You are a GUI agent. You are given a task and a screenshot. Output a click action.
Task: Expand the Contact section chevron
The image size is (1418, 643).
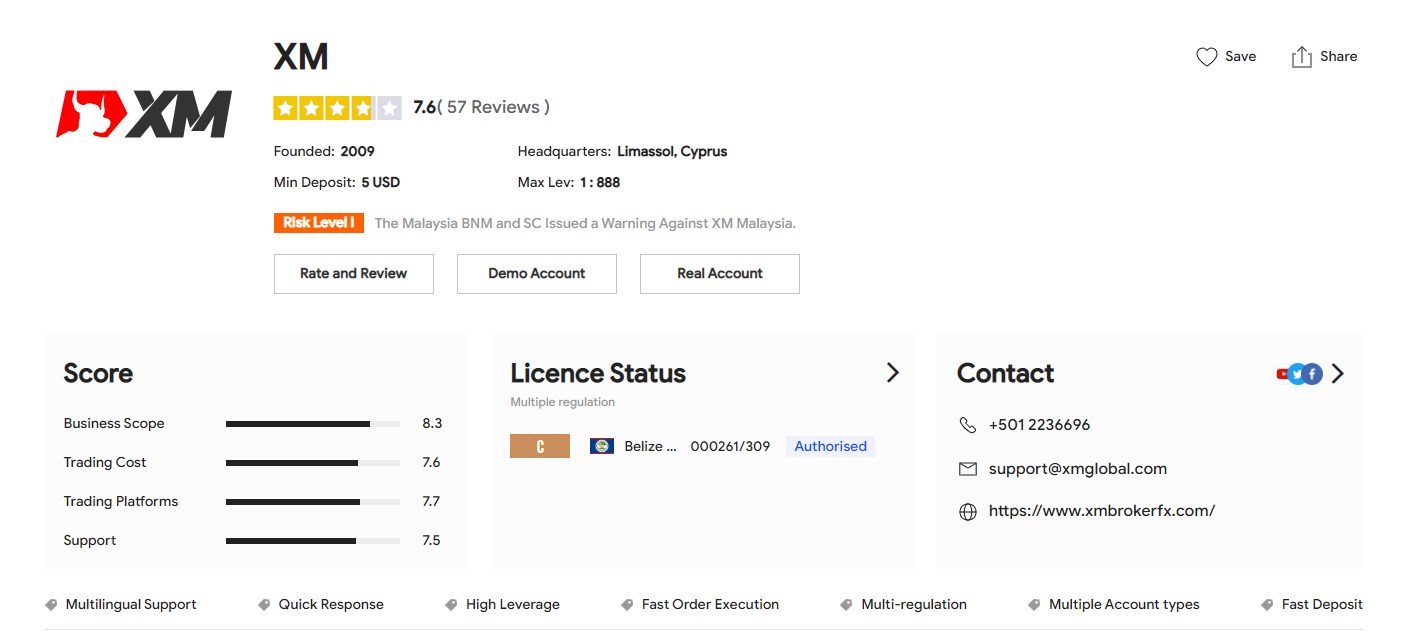(x=1338, y=374)
